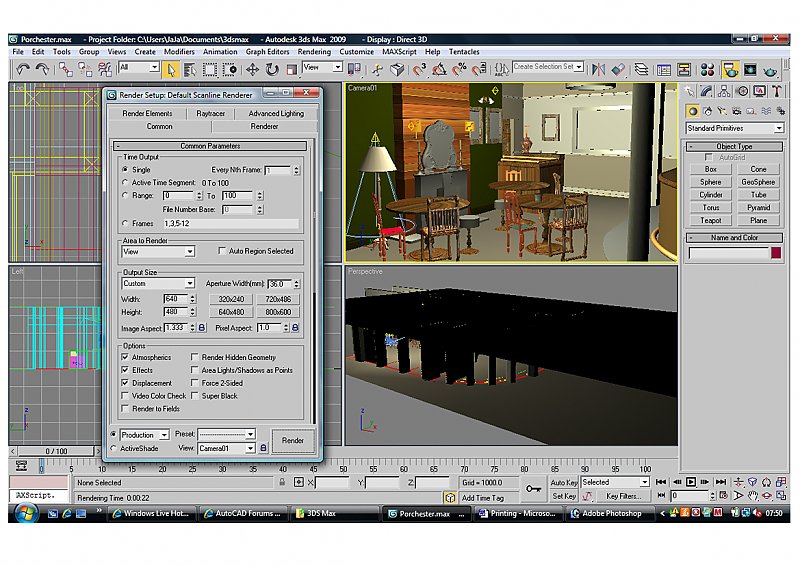Open the Create Selection Set dropdown
The height and width of the screenshot is (566, 800).
548,67
